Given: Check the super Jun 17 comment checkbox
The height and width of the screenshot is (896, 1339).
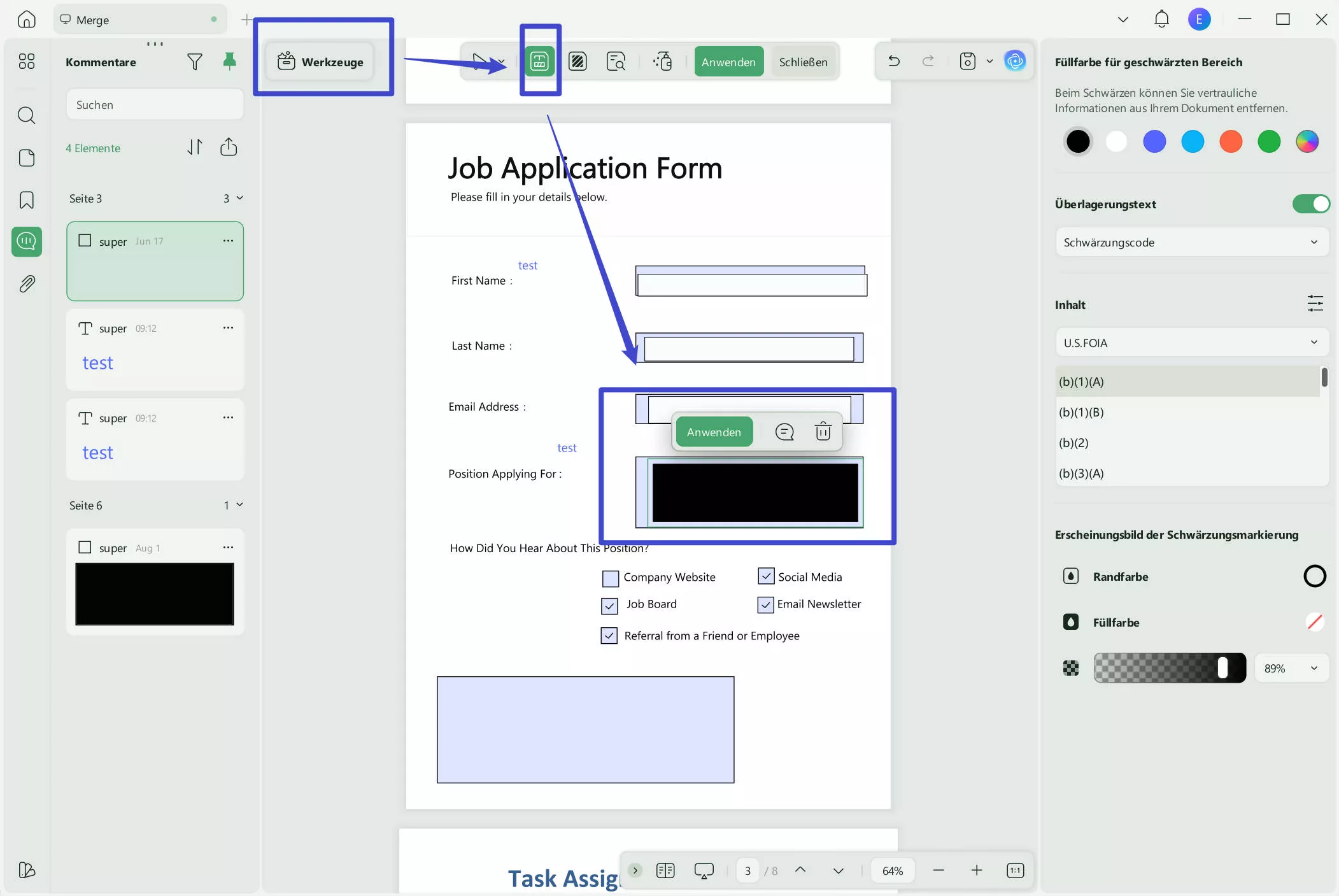Looking at the screenshot, I should pos(85,240).
